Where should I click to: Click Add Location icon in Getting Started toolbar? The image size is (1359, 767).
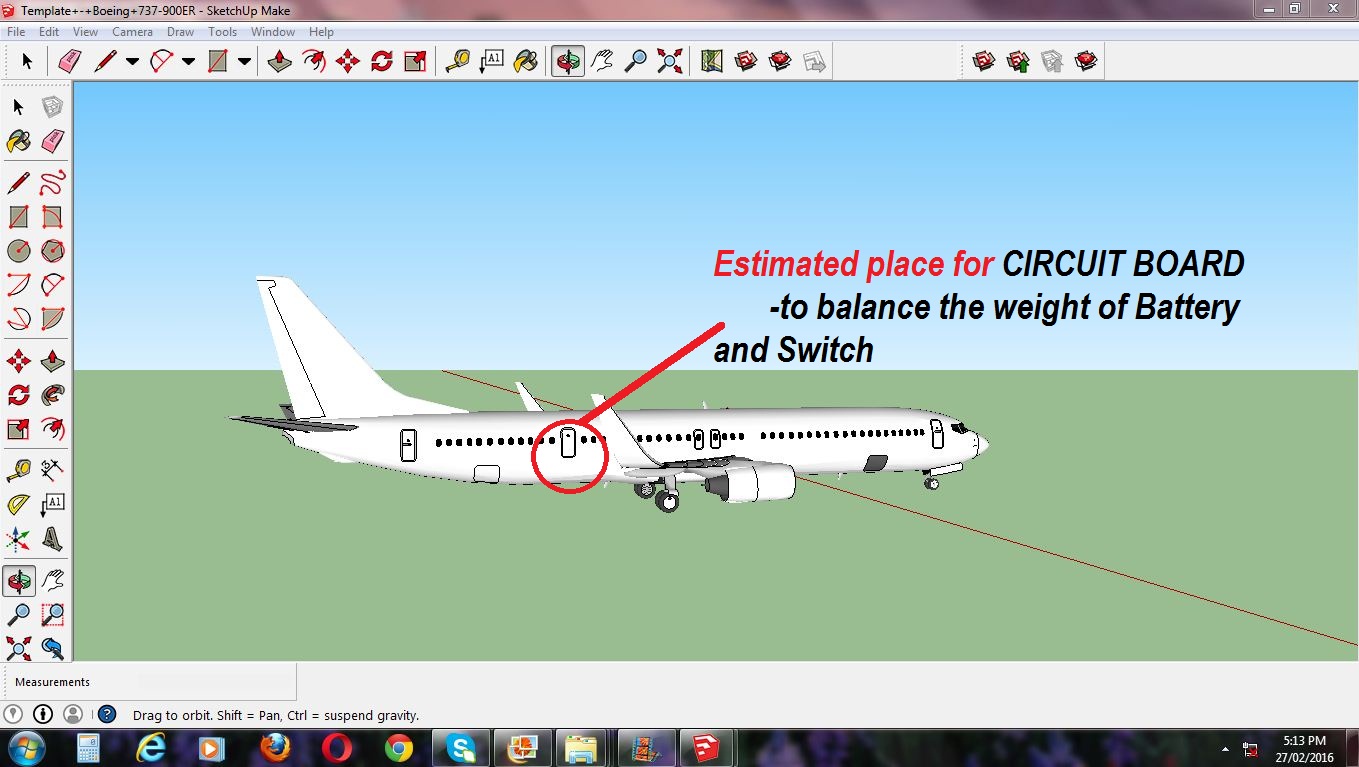click(x=711, y=62)
